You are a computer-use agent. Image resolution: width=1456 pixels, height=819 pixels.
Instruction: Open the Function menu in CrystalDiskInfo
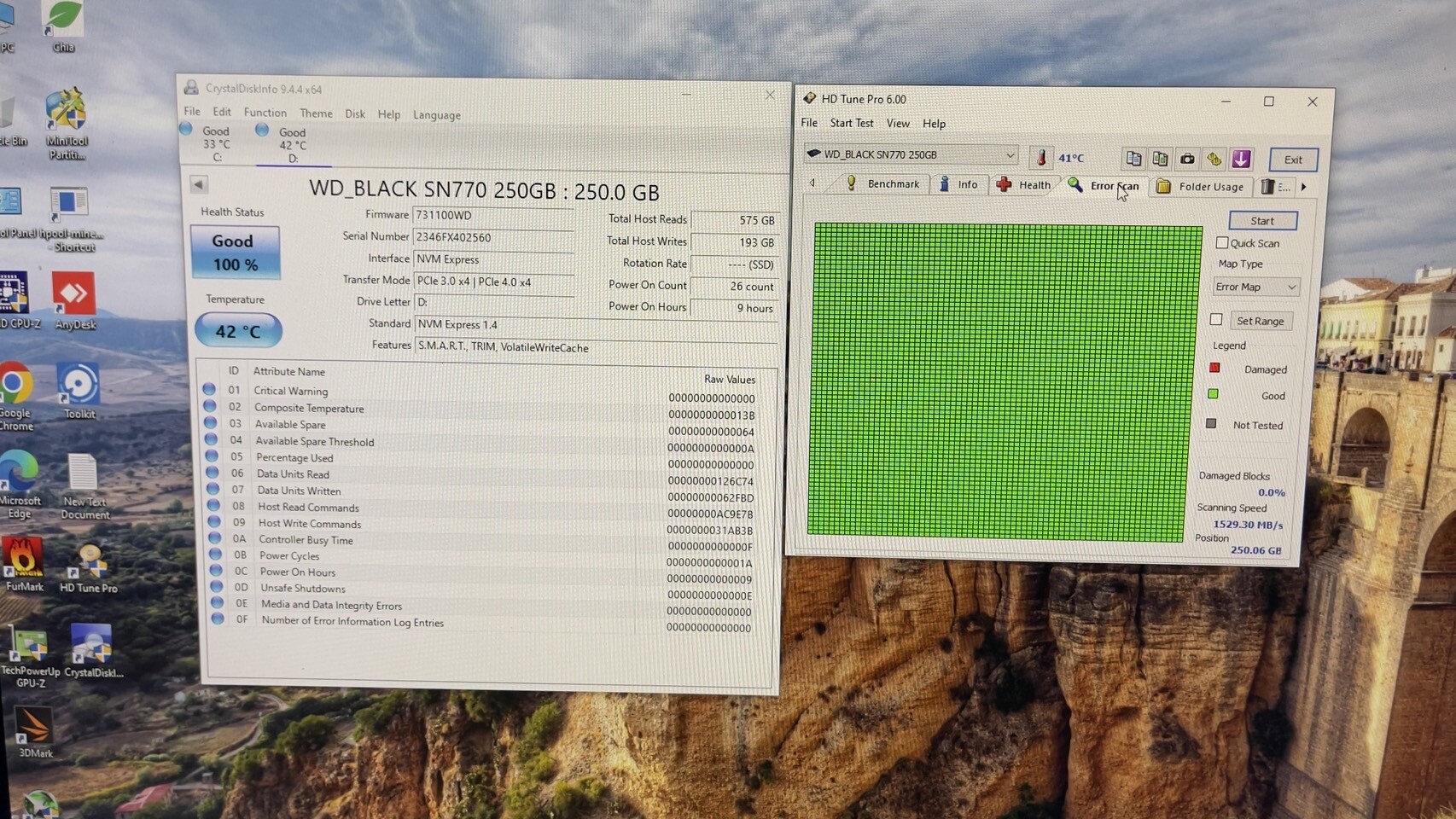[265, 113]
